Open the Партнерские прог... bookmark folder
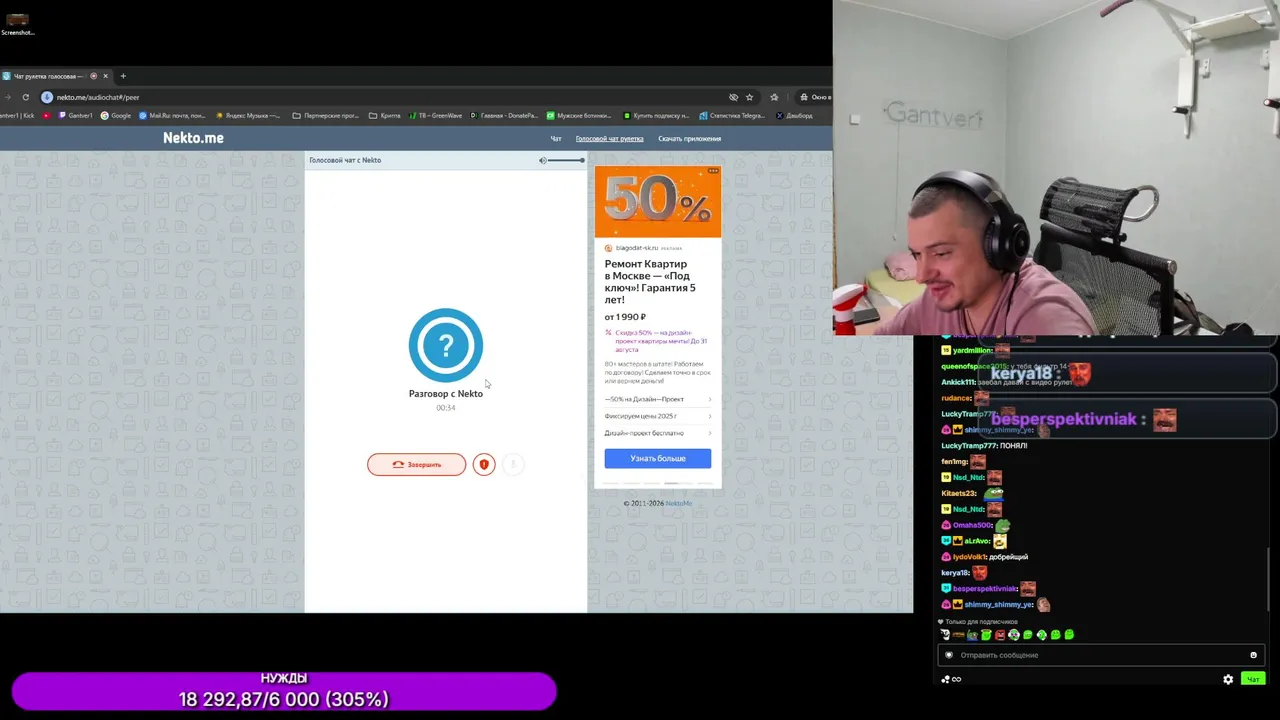 click(x=326, y=116)
